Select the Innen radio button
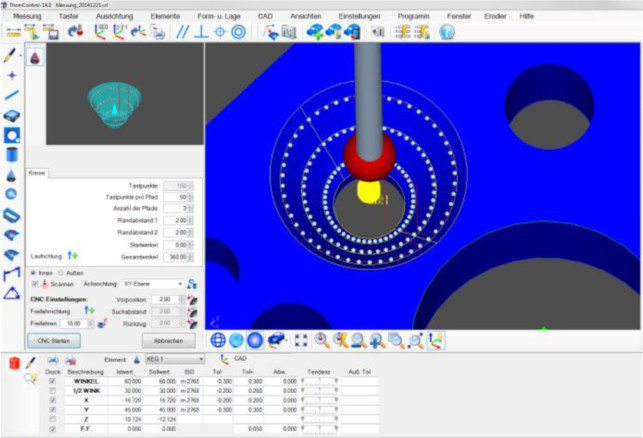The height and width of the screenshot is (438, 643). click(x=32, y=271)
